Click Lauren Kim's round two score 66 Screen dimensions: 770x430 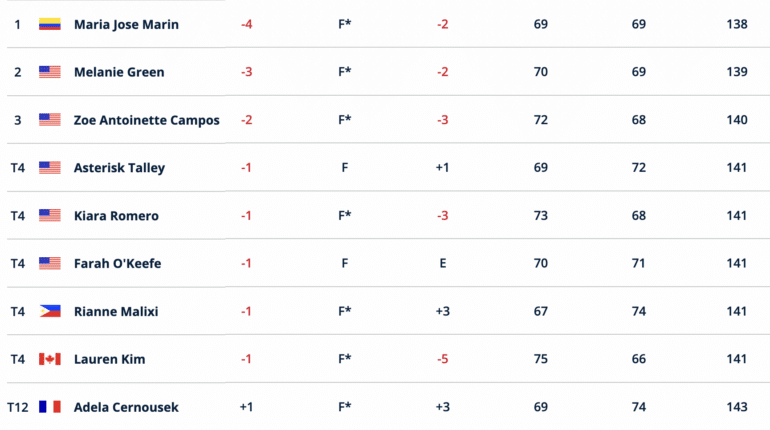coord(638,359)
